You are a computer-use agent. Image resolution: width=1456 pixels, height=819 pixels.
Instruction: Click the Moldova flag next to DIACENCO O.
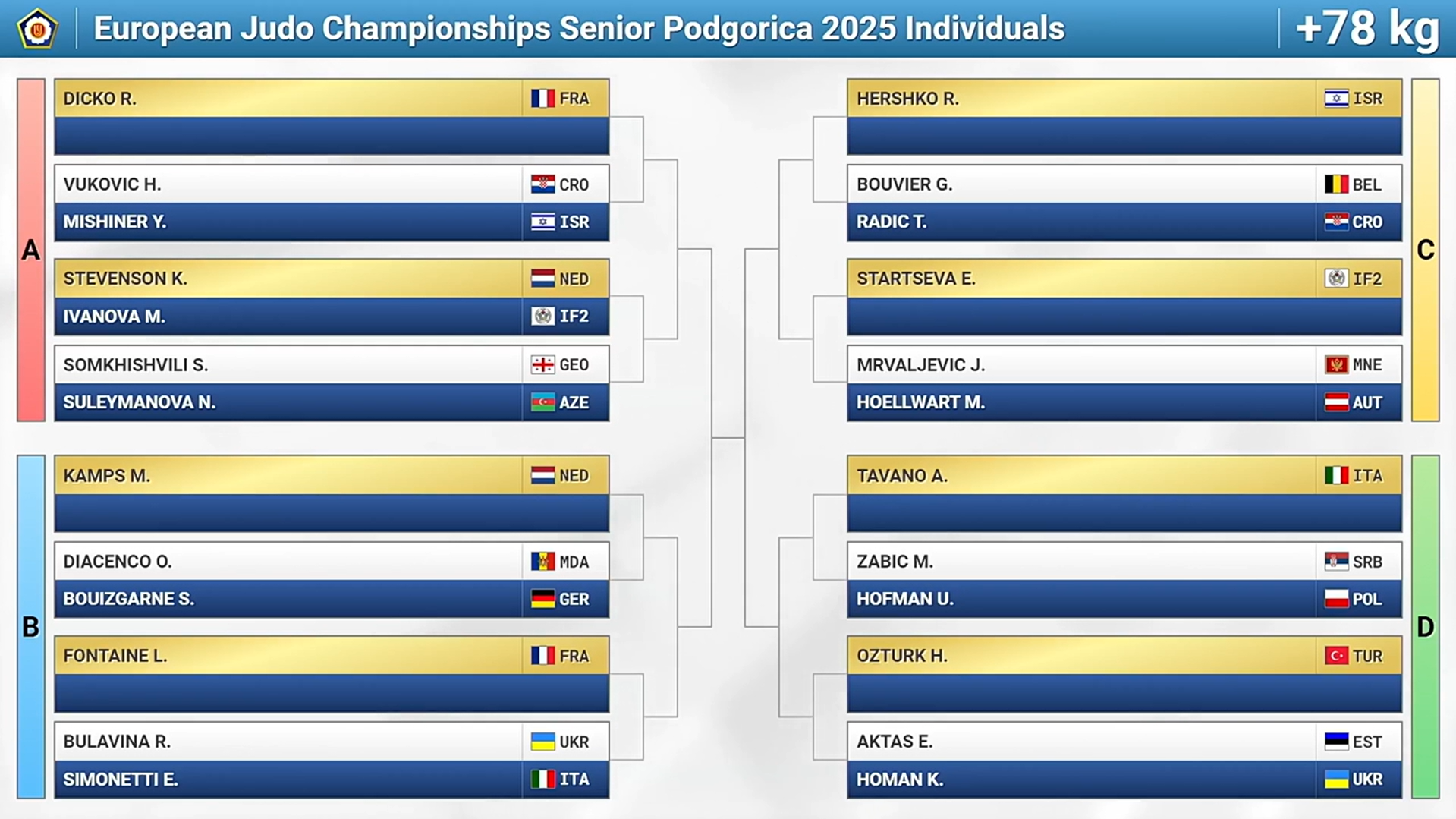tap(542, 562)
